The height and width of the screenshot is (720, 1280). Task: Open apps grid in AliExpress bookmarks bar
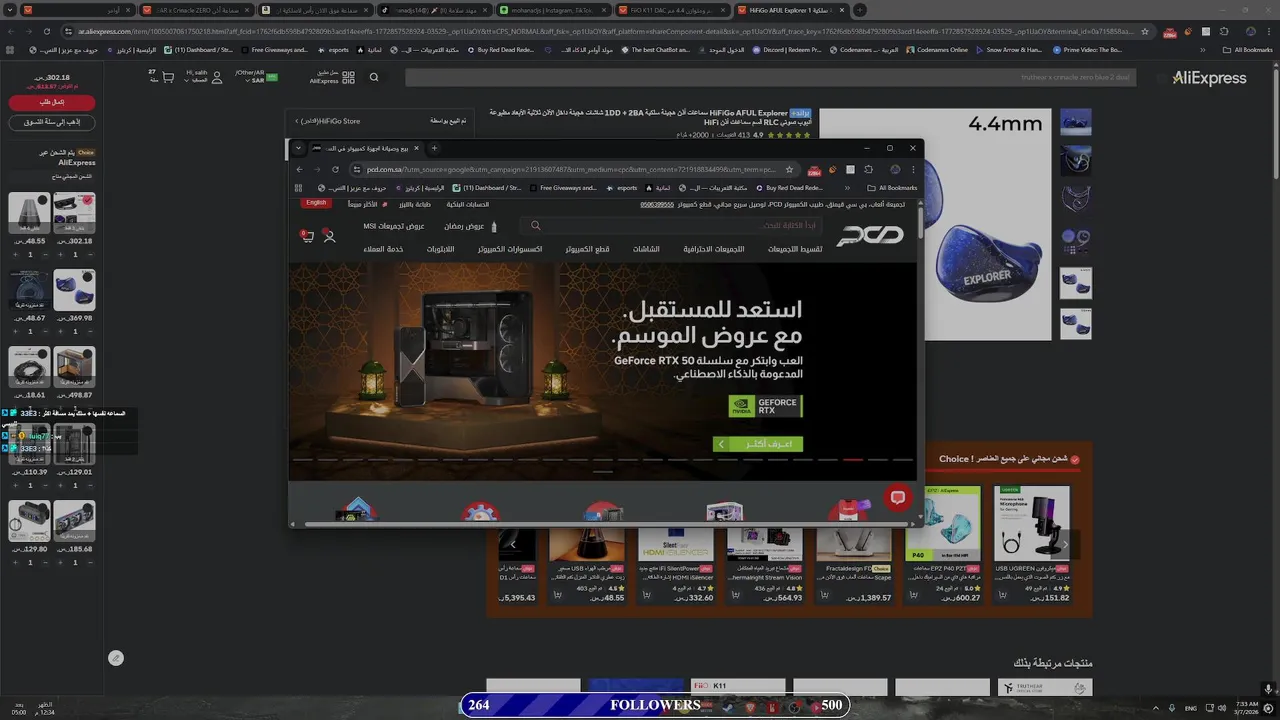10,49
